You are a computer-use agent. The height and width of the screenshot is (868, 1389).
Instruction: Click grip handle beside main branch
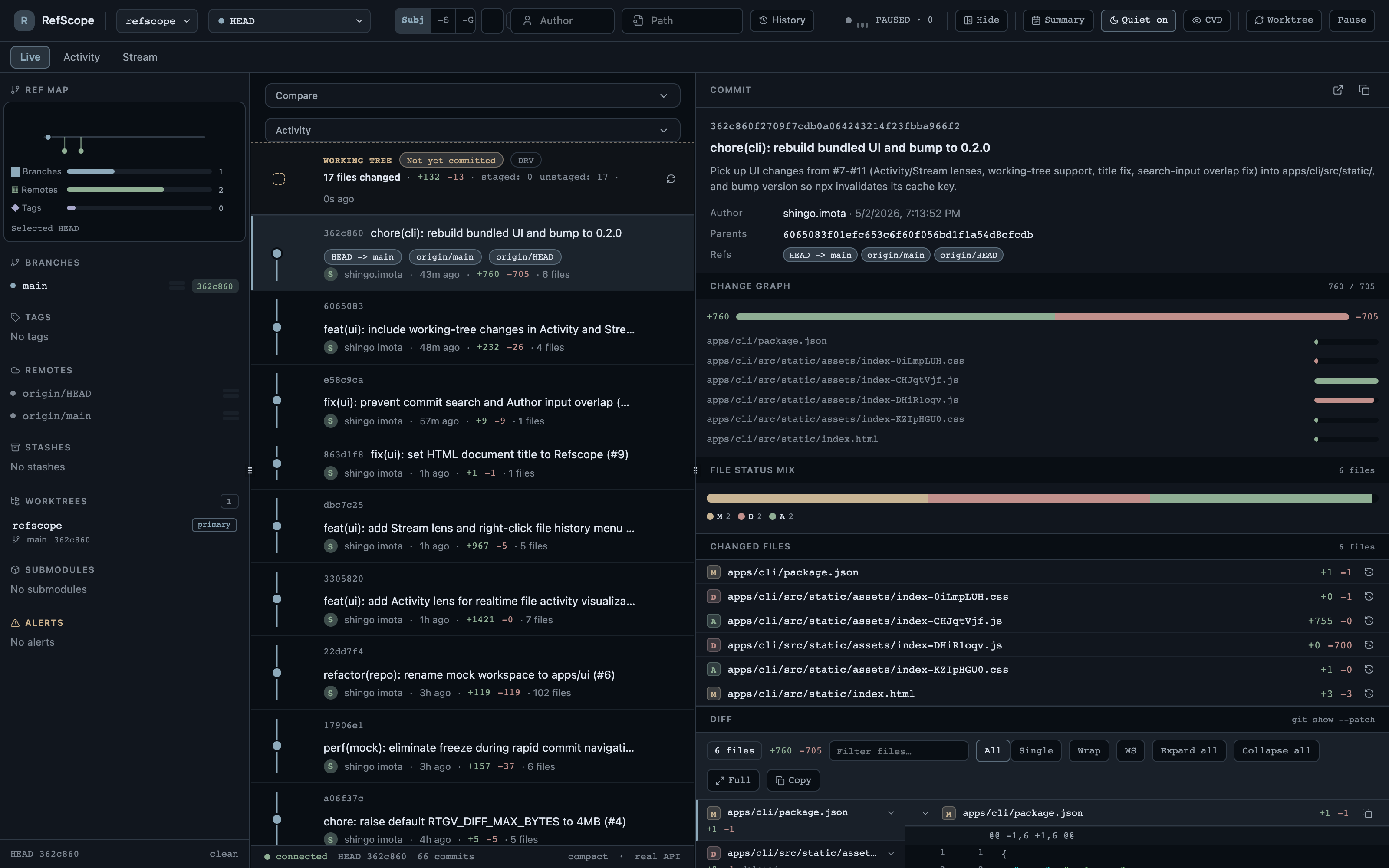(176, 286)
